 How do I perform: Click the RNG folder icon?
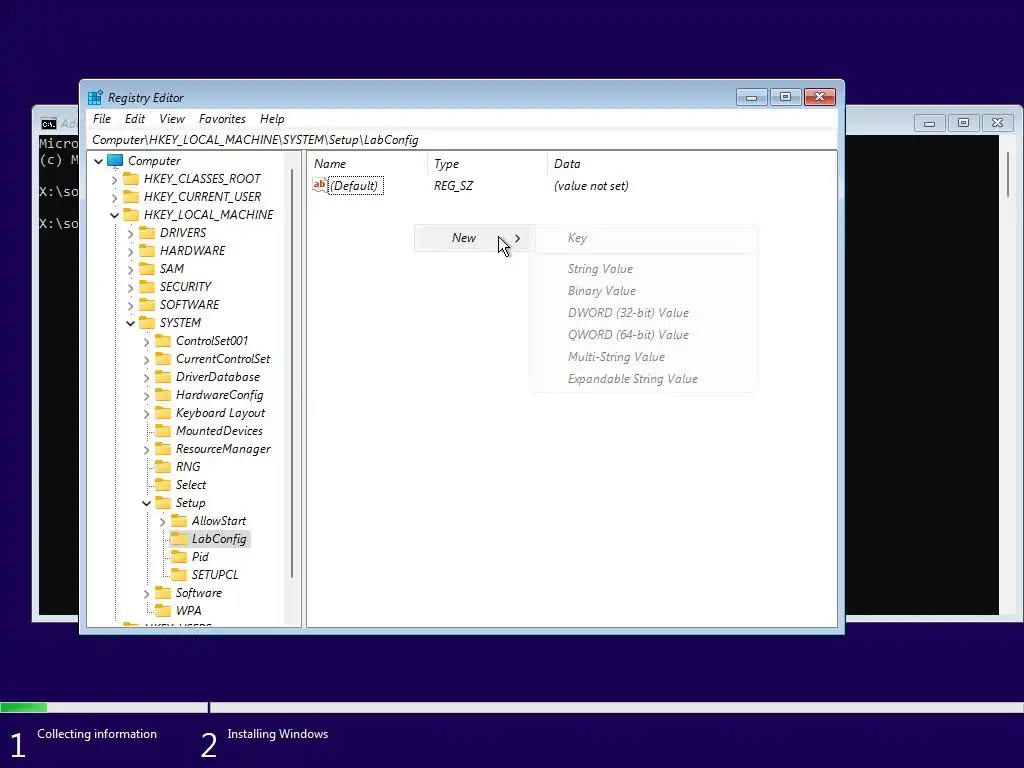point(163,466)
